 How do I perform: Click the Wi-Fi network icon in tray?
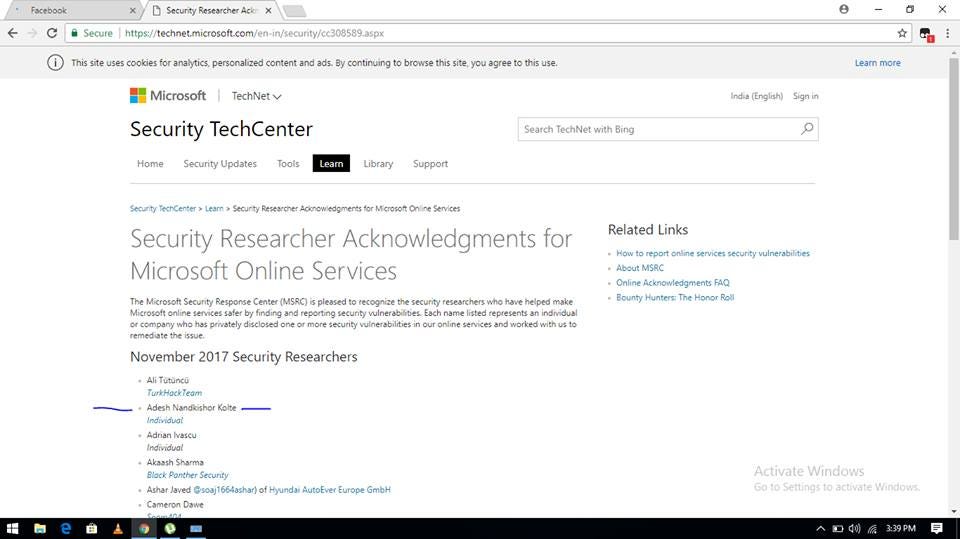click(872, 529)
